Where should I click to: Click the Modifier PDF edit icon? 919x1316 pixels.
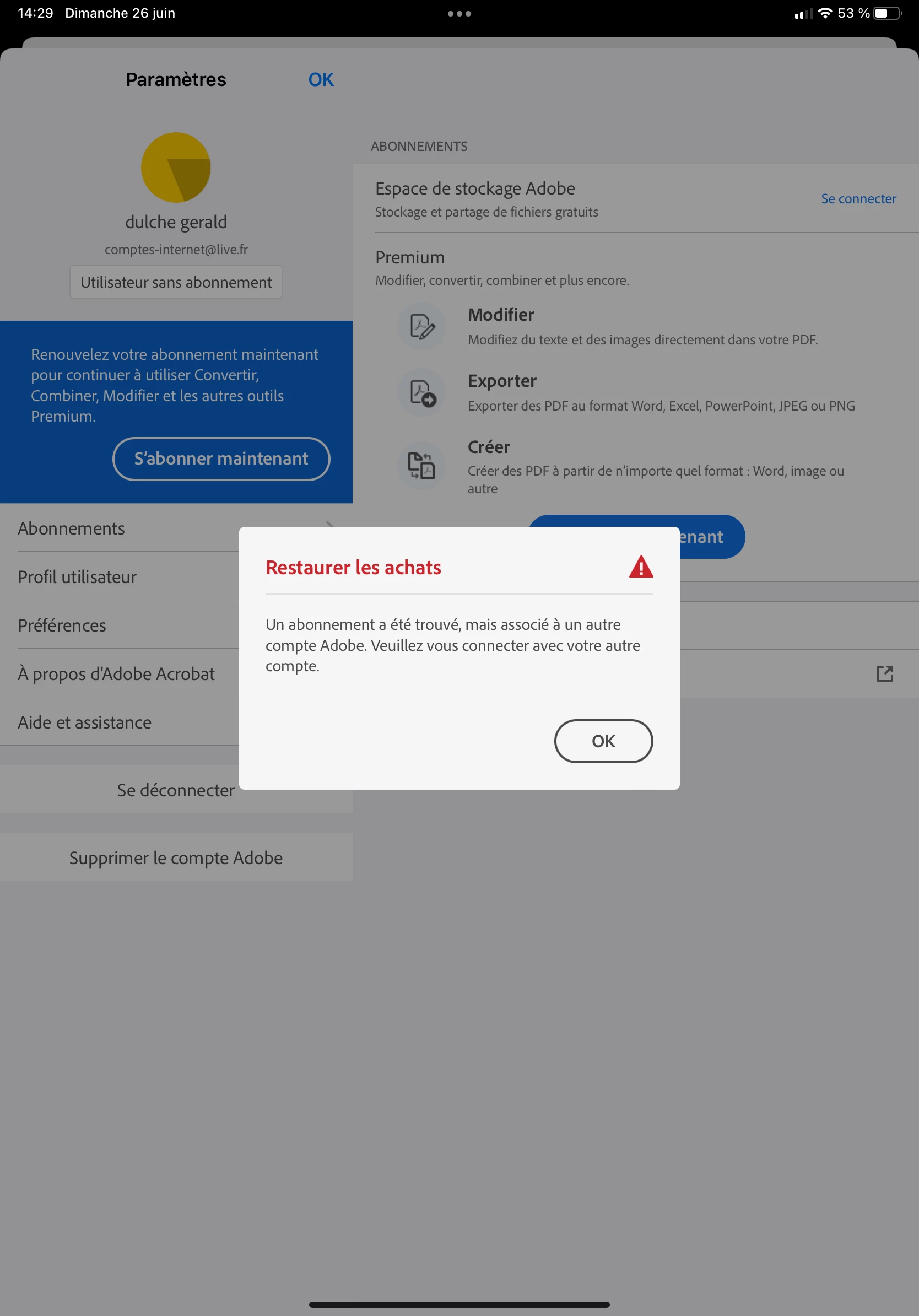click(421, 327)
